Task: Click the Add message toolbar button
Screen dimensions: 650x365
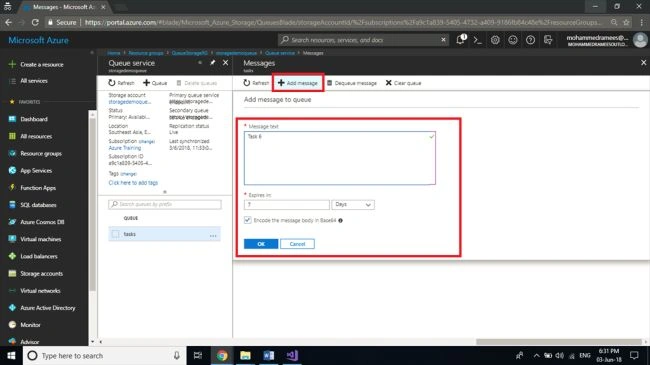Action: 298,83
